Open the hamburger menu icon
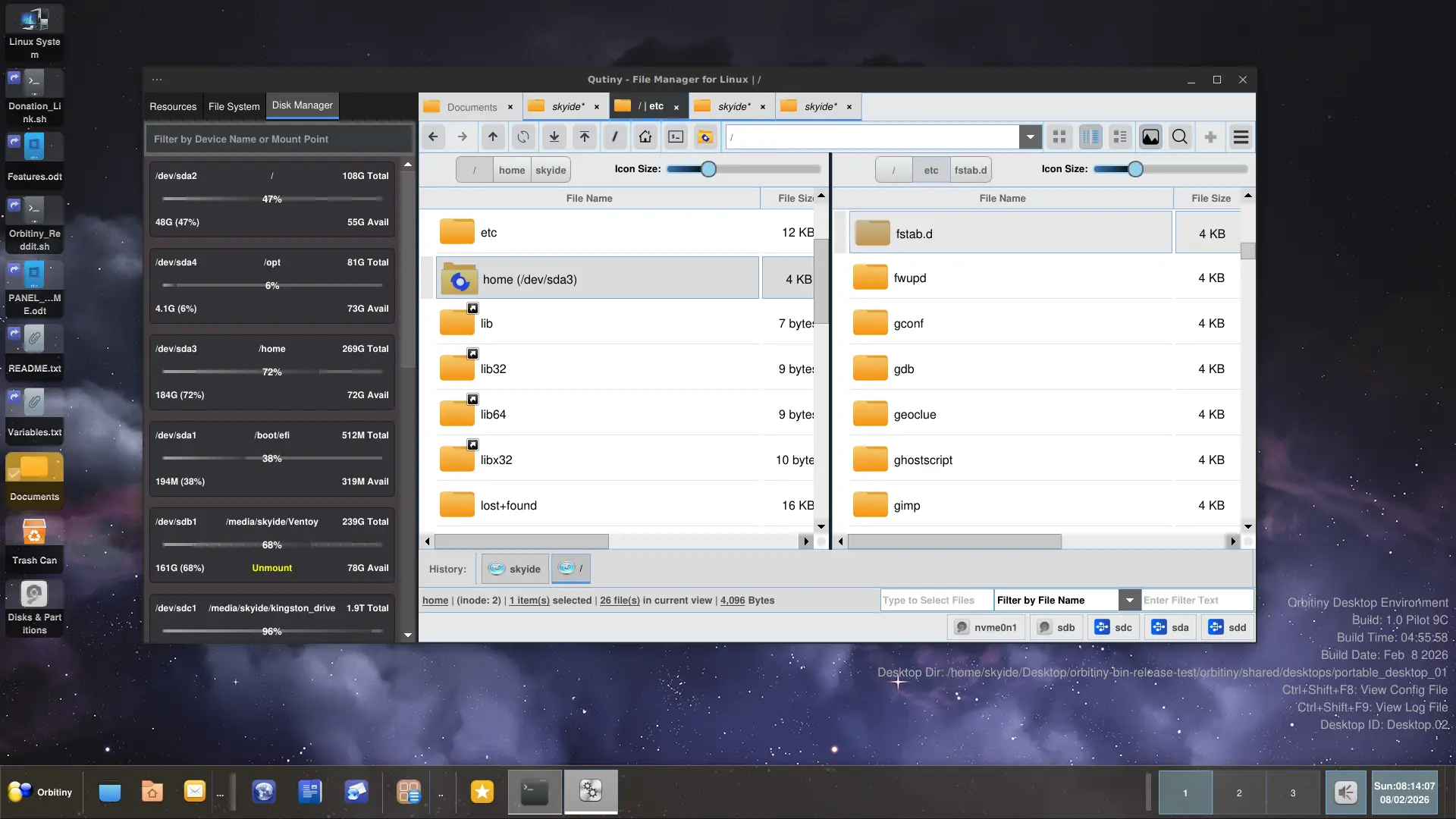The width and height of the screenshot is (1456, 819). [1241, 137]
